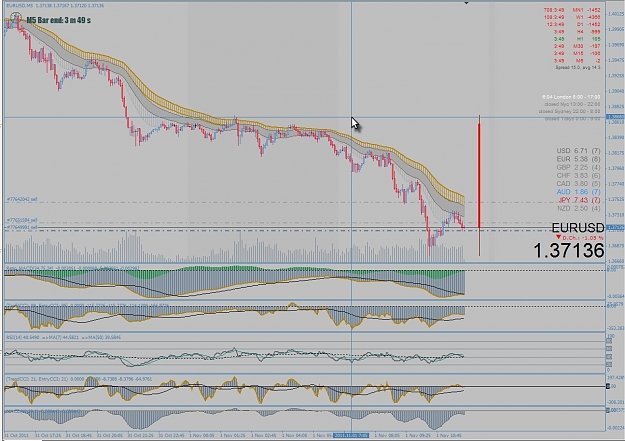
Task: Click the Ratio_MACD indicator label
Action: 73,268
